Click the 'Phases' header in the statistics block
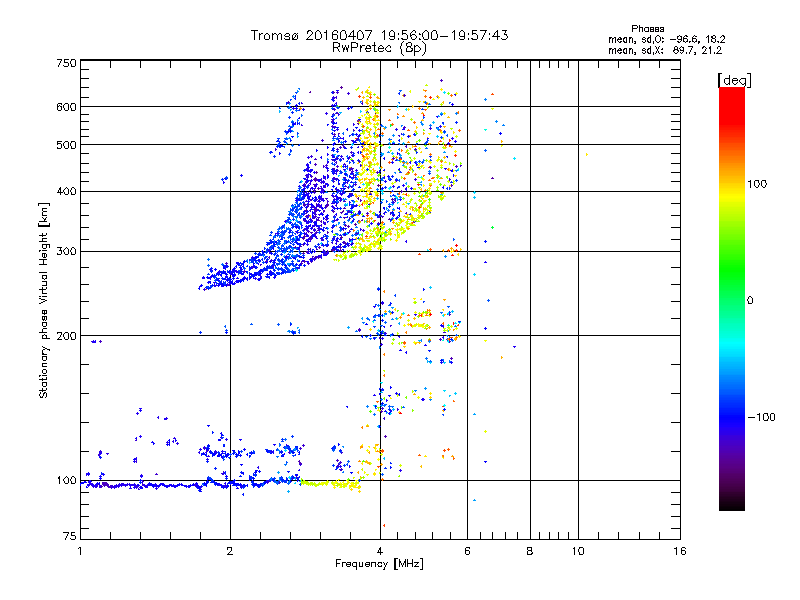The height and width of the screenshot is (600, 800). click(x=647, y=29)
